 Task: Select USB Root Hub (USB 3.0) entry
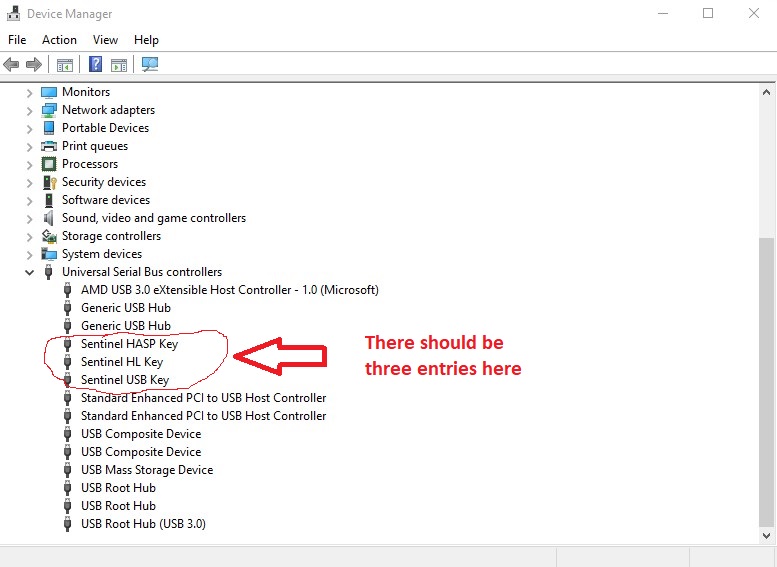143,524
